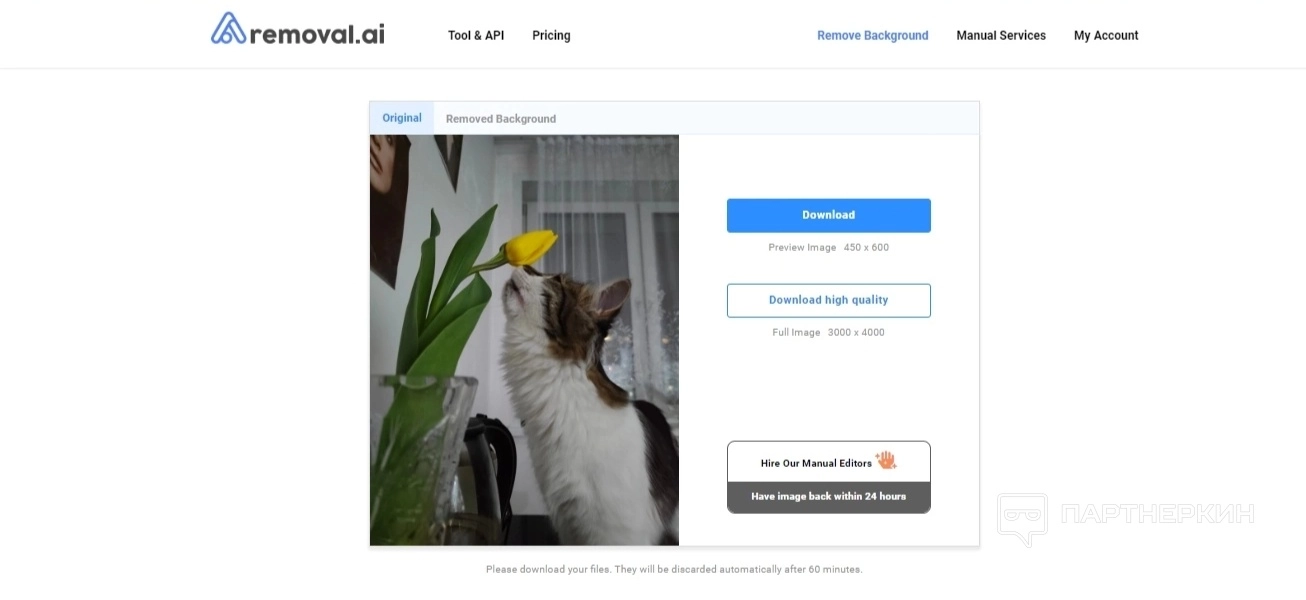Click Hire Our Manual Editors button
Screen dimensions: 1306x600
829,462
